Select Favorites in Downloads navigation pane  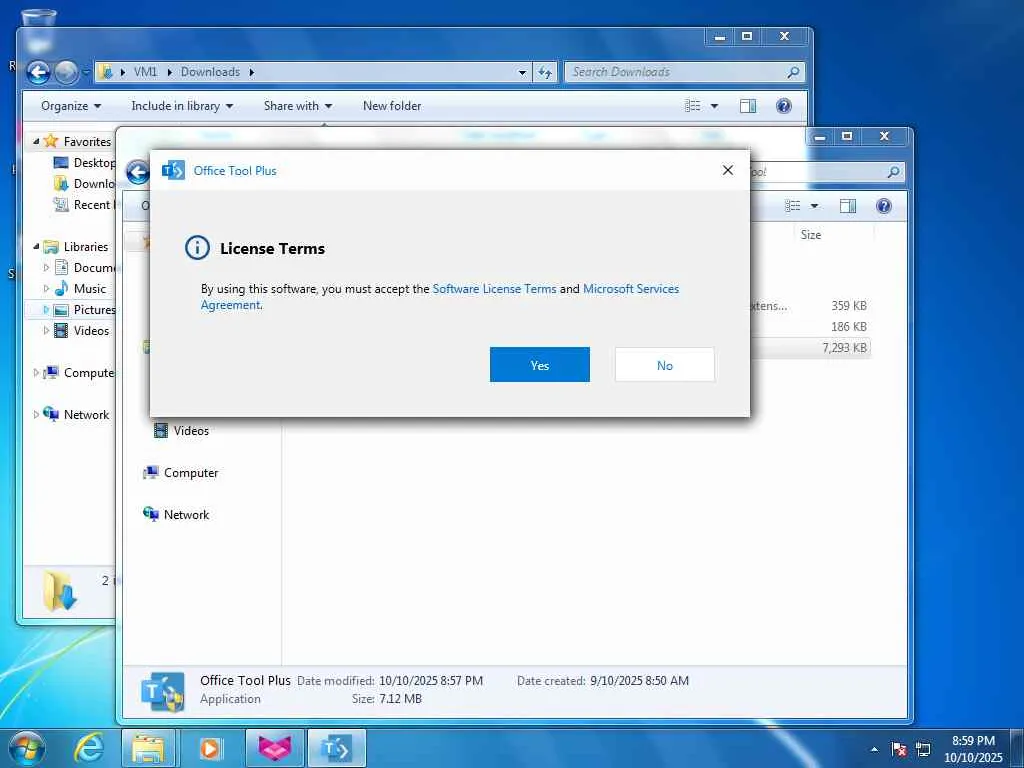point(87,142)
